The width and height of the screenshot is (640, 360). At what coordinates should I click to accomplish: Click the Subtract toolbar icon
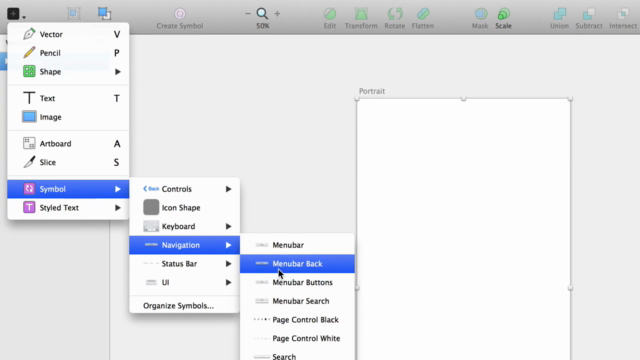pyautogui.click(x=589, y=14)
